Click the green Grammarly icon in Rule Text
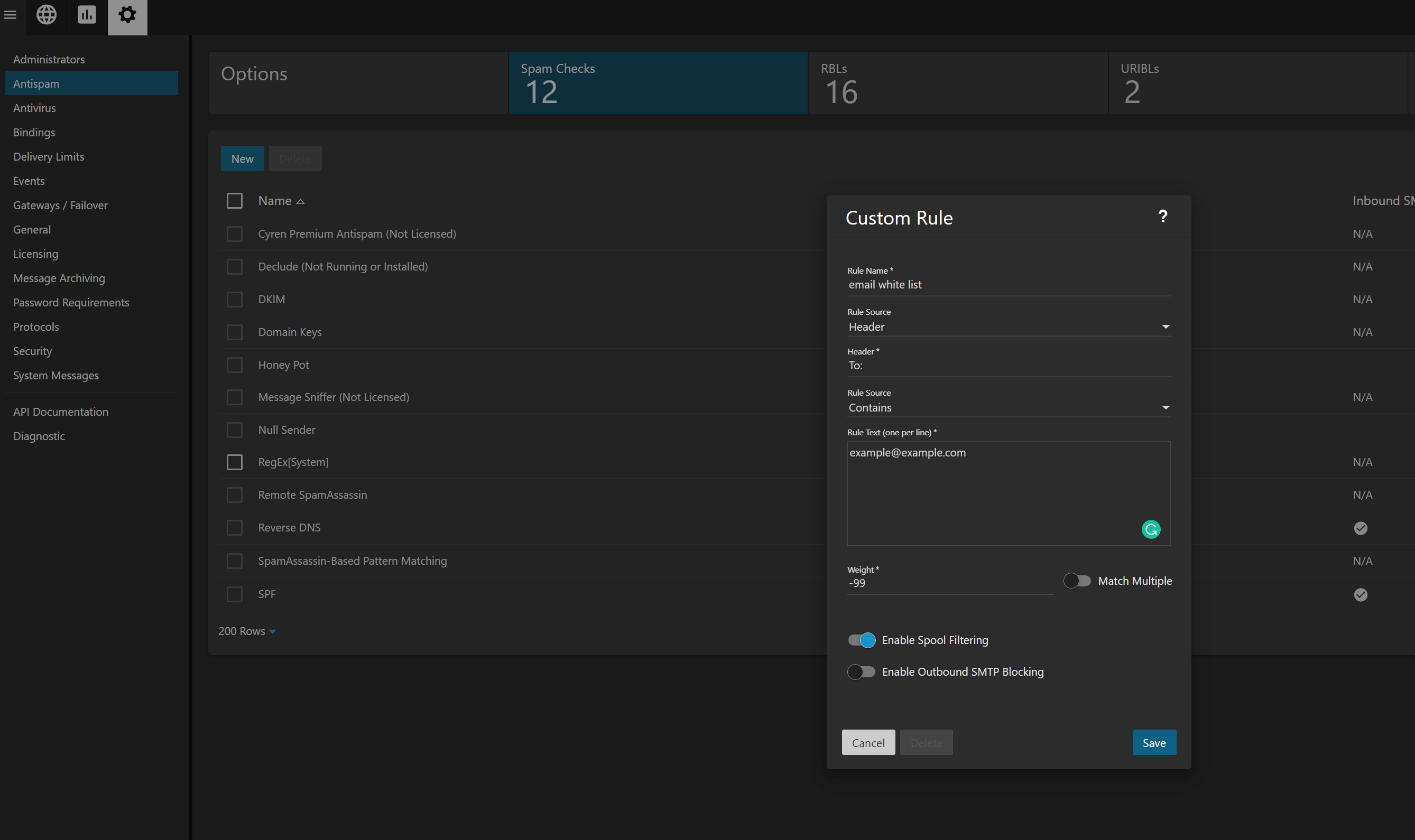Viewport: 1415px width, 840px height. pos(1151,529)
